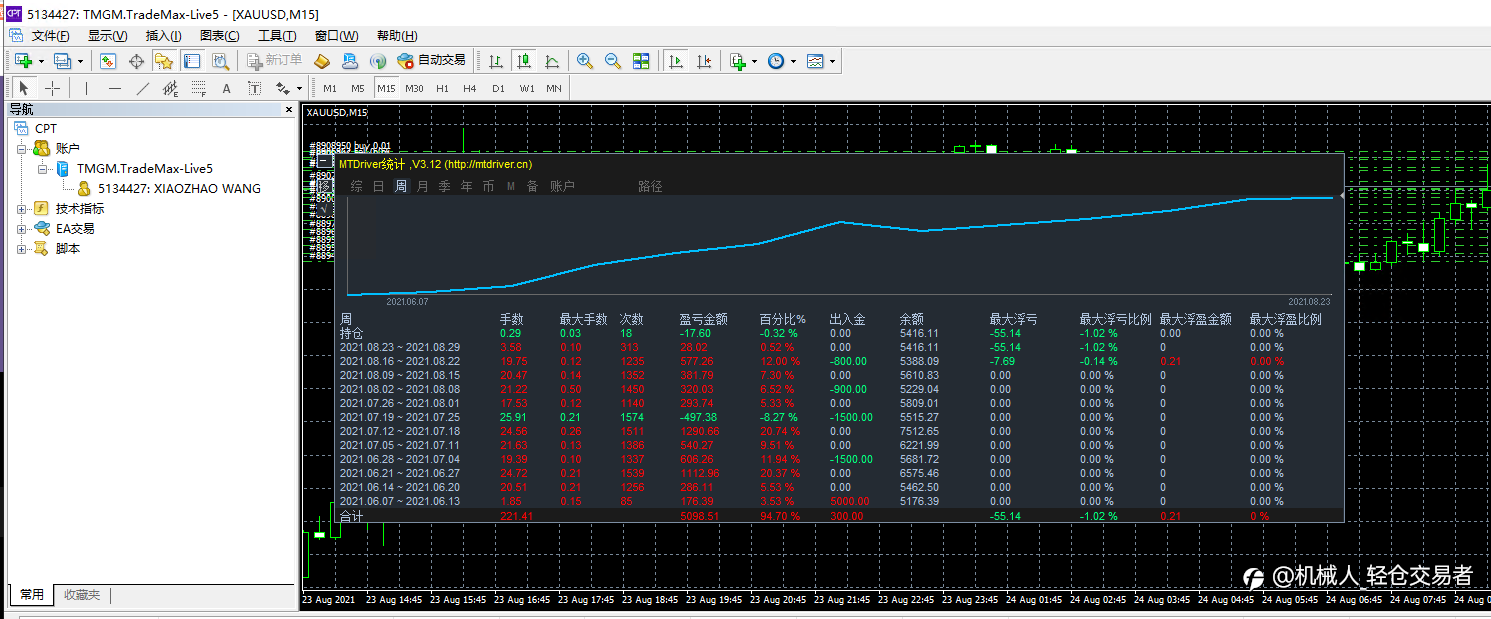
Task: Select TMGM.TradeMax-Live5 server entry
Action: coord(145,169)
